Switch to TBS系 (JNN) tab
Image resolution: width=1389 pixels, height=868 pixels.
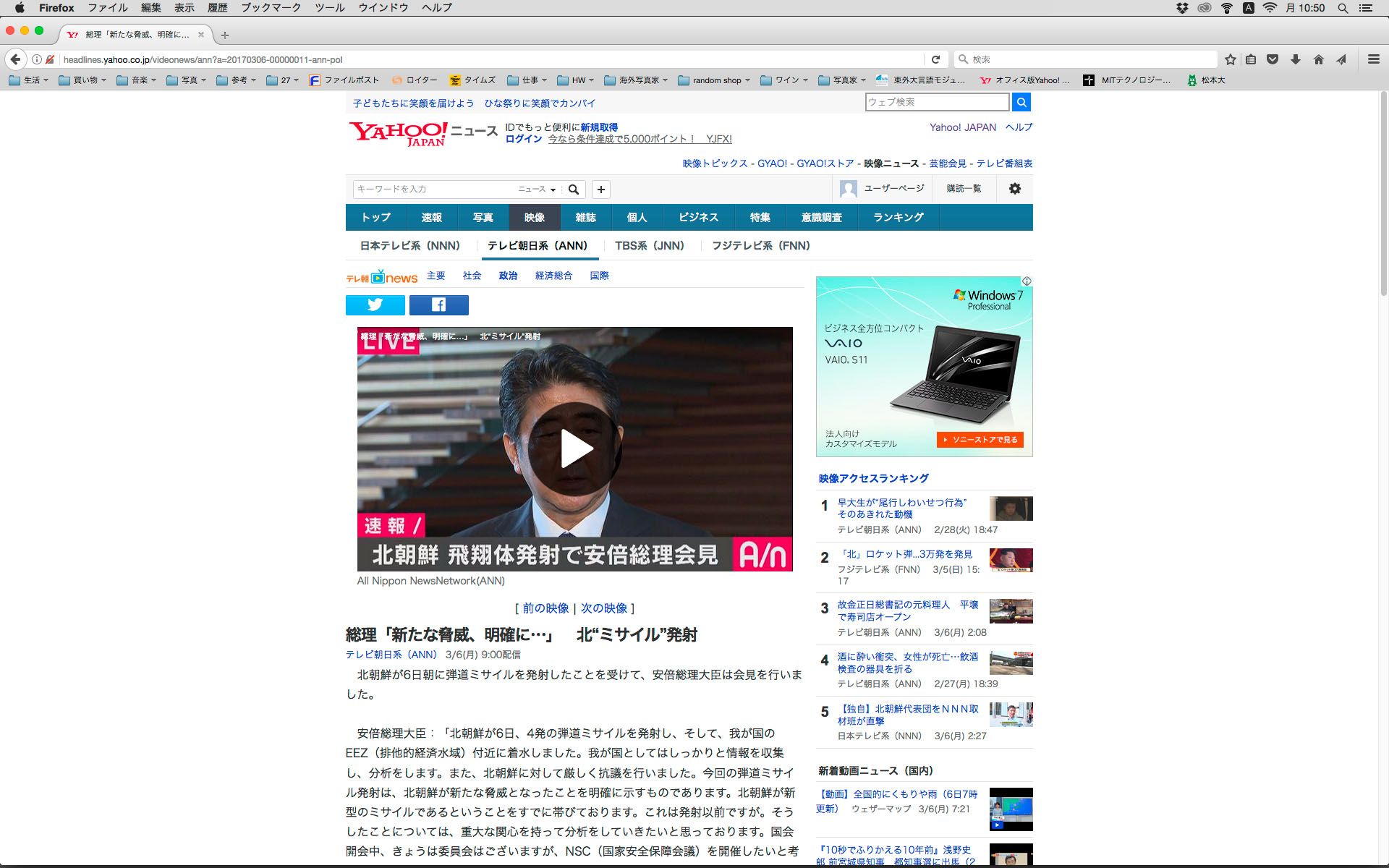click(649, 246)
